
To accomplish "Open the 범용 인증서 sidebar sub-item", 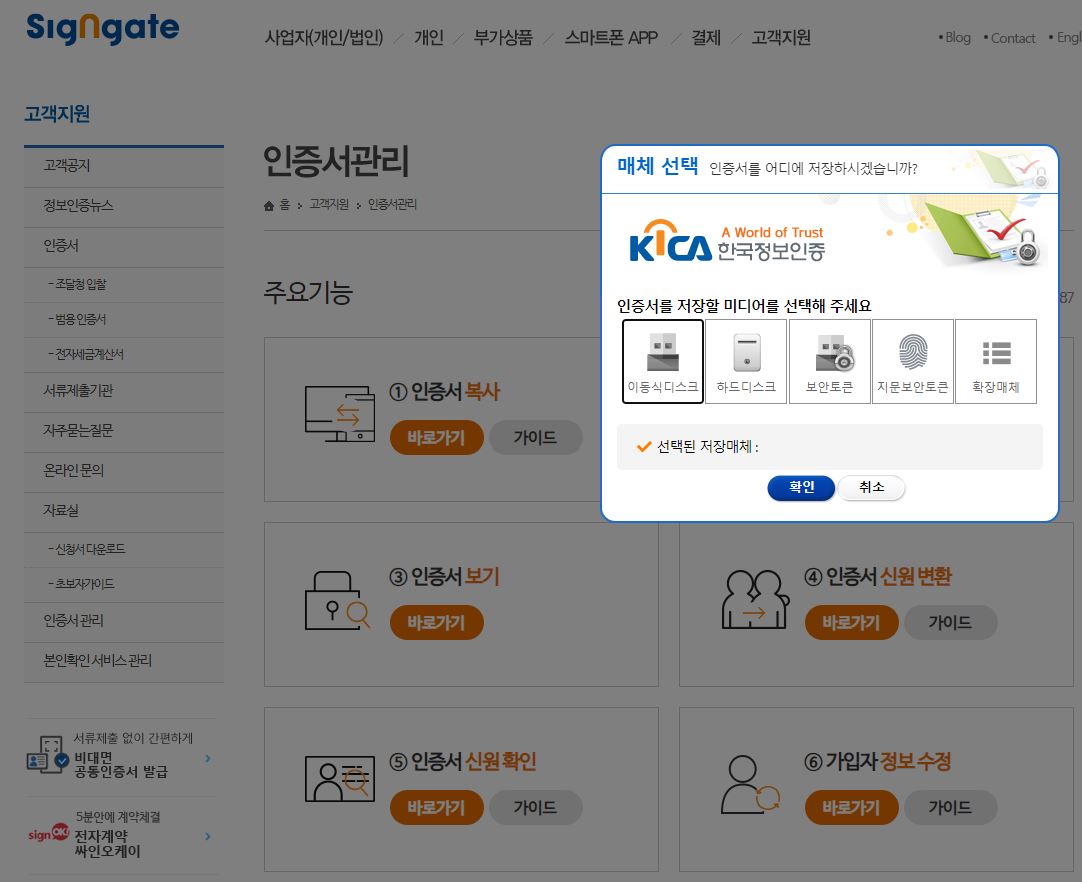I will 124,320.
